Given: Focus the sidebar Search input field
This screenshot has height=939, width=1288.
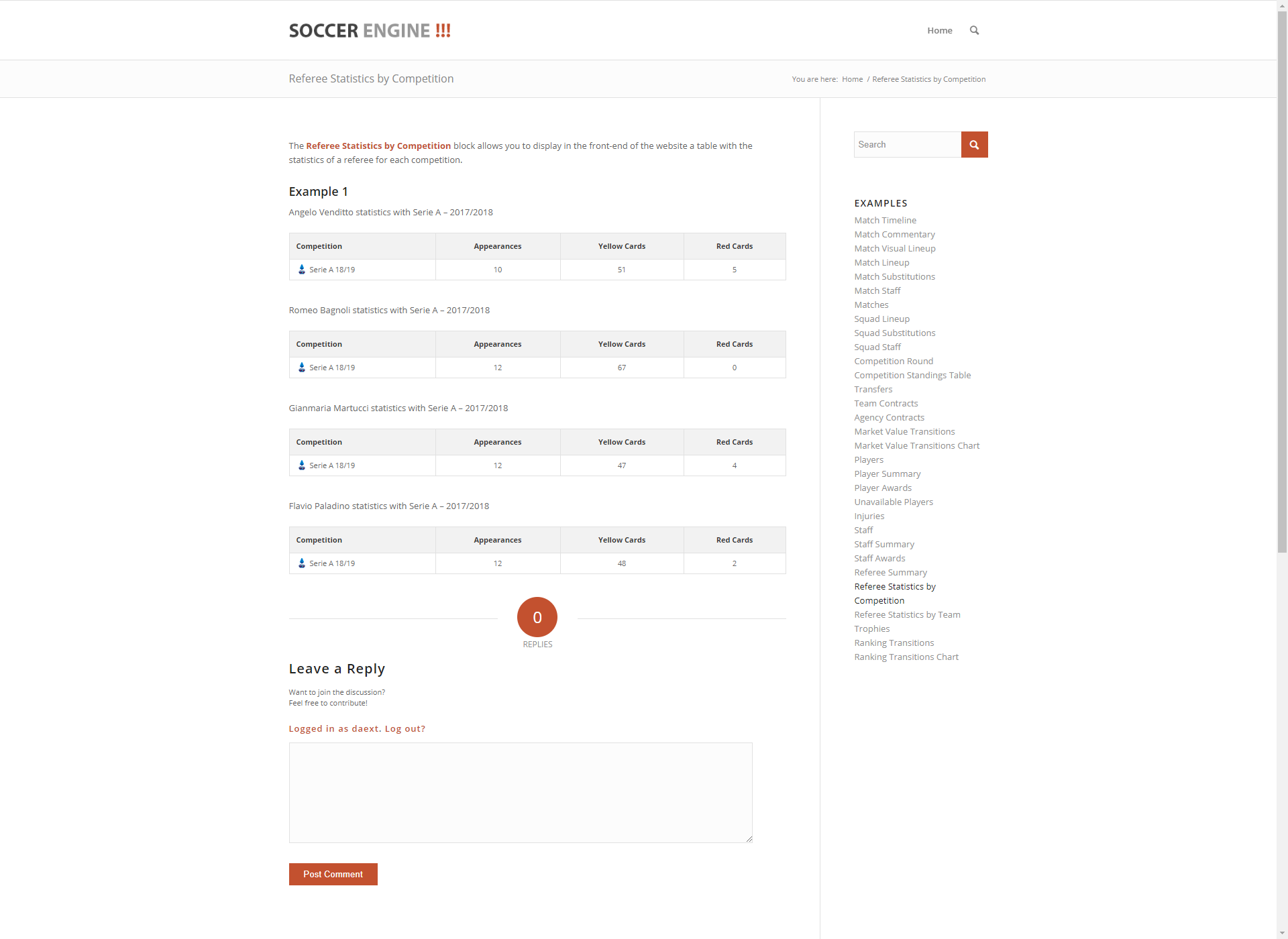Looking at the screenshot, I should click(907, 144).
